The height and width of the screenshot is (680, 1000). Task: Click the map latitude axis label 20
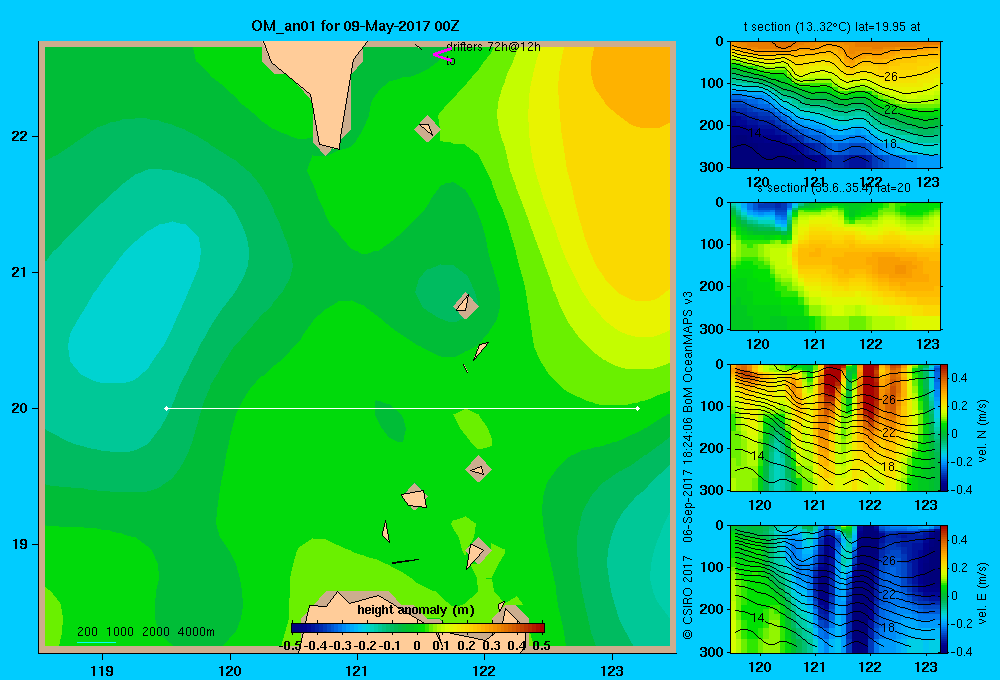point(20,408)
